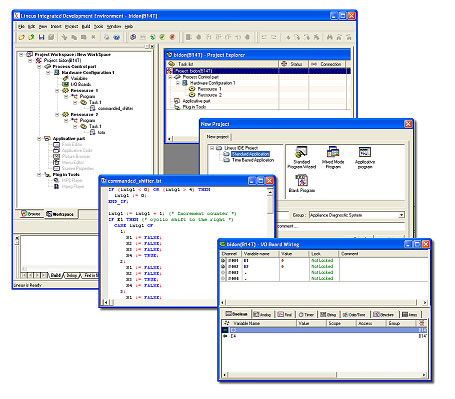Image resolution: width=455 pixels, height=399 pixels.
Task: Click the scissors Cut icon in toolbar
Action: (64, 37)
